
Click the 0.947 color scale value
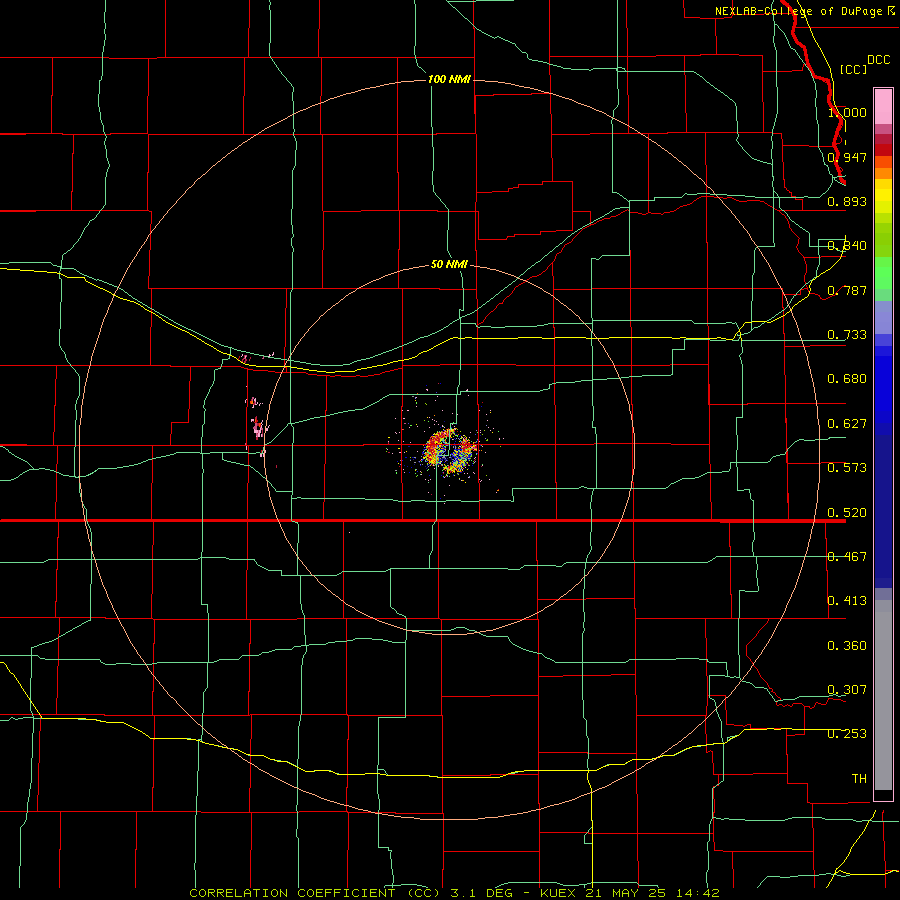(847, 157)
